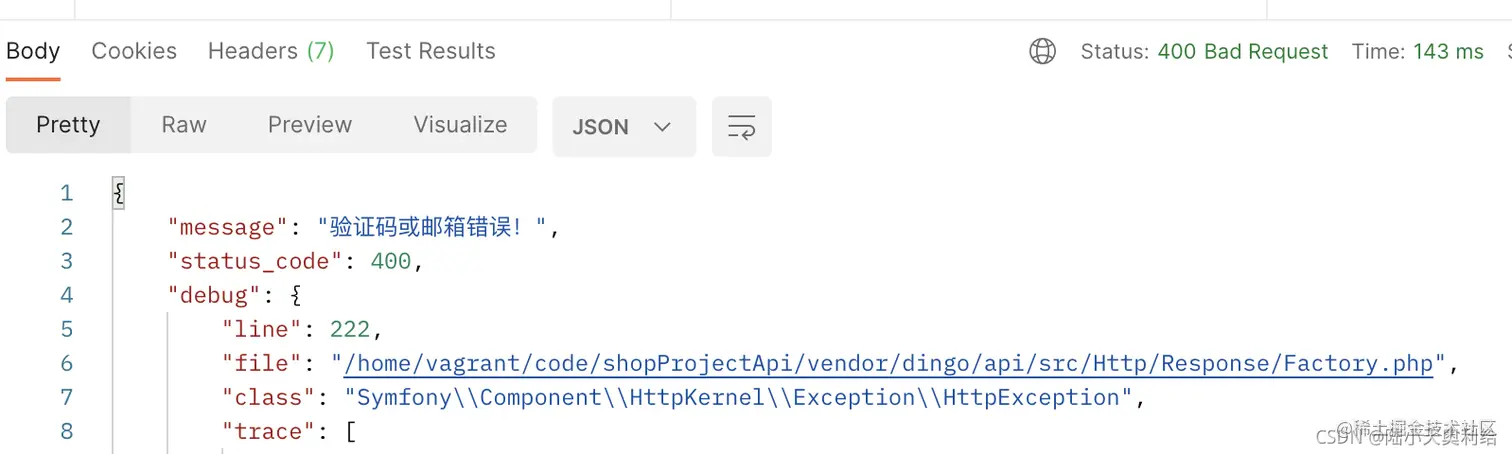Screen dimensions: 1512x454
Task: Click the chevron beside JSON
Action: [662, 127]
